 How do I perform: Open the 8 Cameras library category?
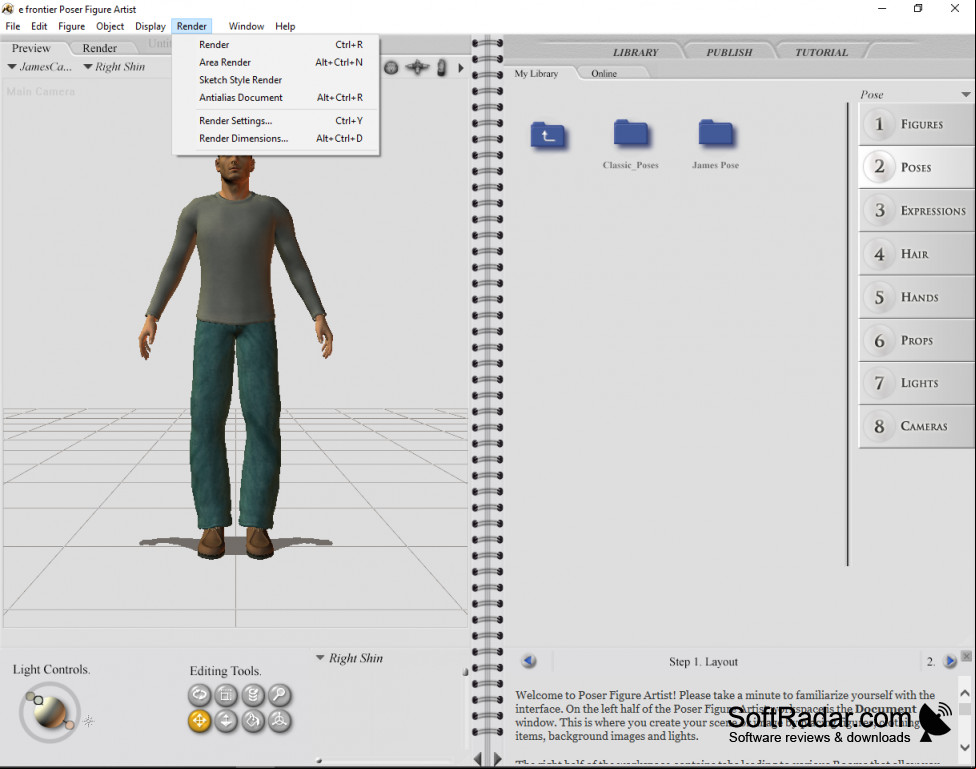pos(917,427)
